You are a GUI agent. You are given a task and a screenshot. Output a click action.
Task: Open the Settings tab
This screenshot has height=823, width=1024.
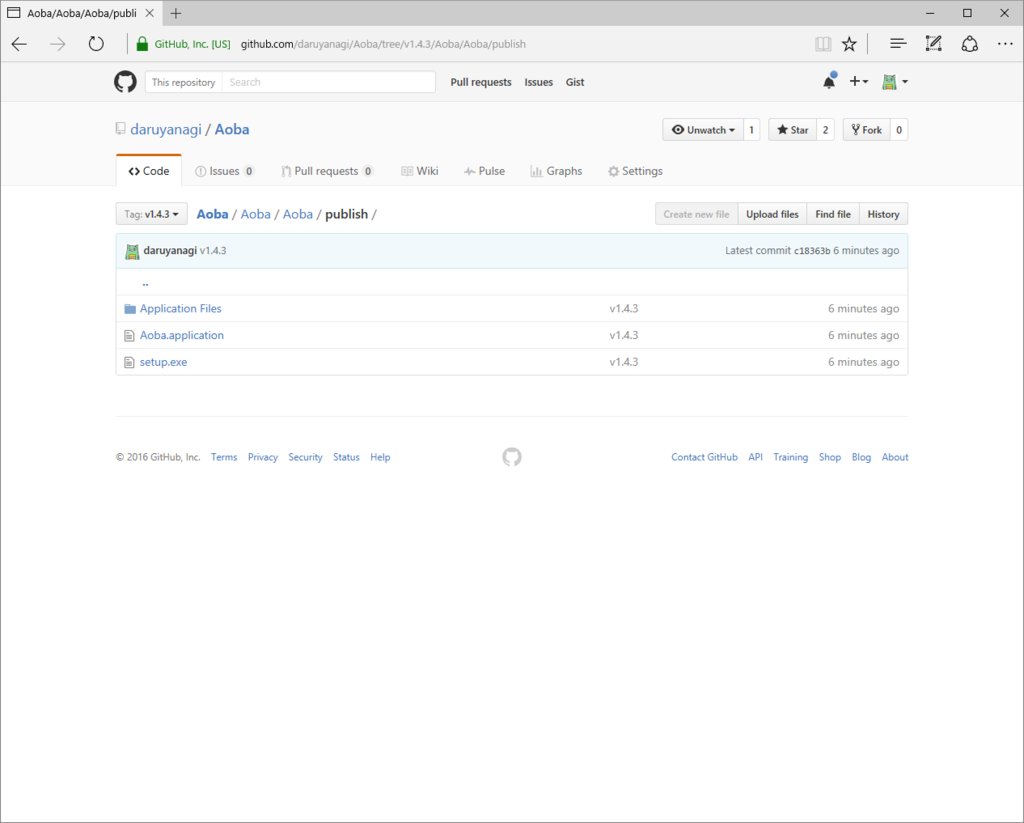[635, 171]
